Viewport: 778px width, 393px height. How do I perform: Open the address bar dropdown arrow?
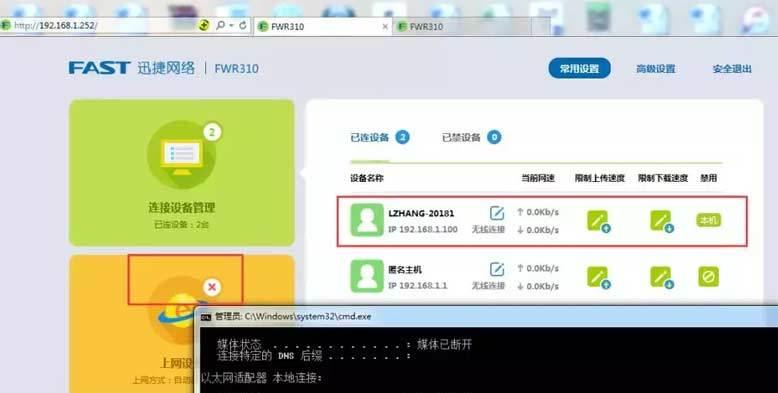231,25
